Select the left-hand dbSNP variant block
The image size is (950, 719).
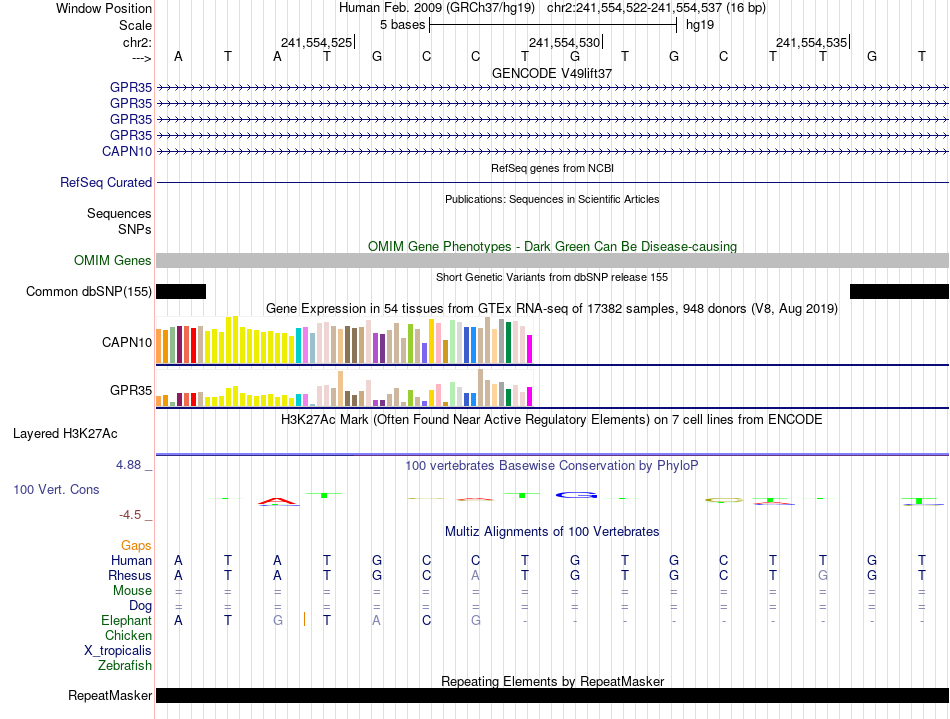pyautogui.click(x=181, y=291)
